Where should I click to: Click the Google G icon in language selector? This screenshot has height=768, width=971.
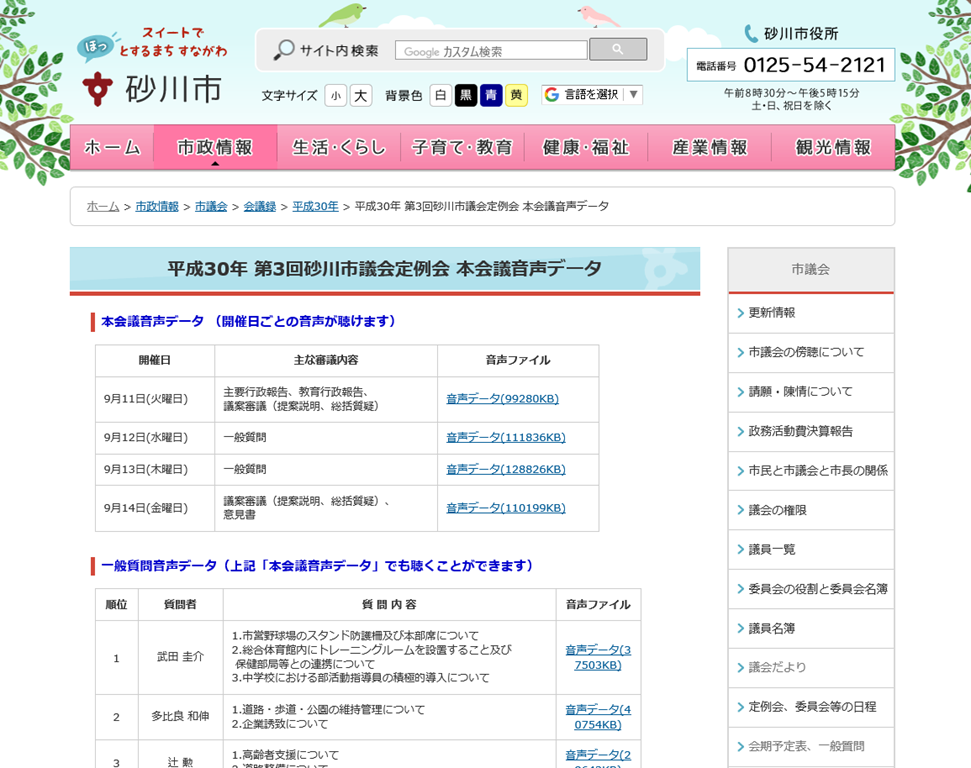[552, 95]
